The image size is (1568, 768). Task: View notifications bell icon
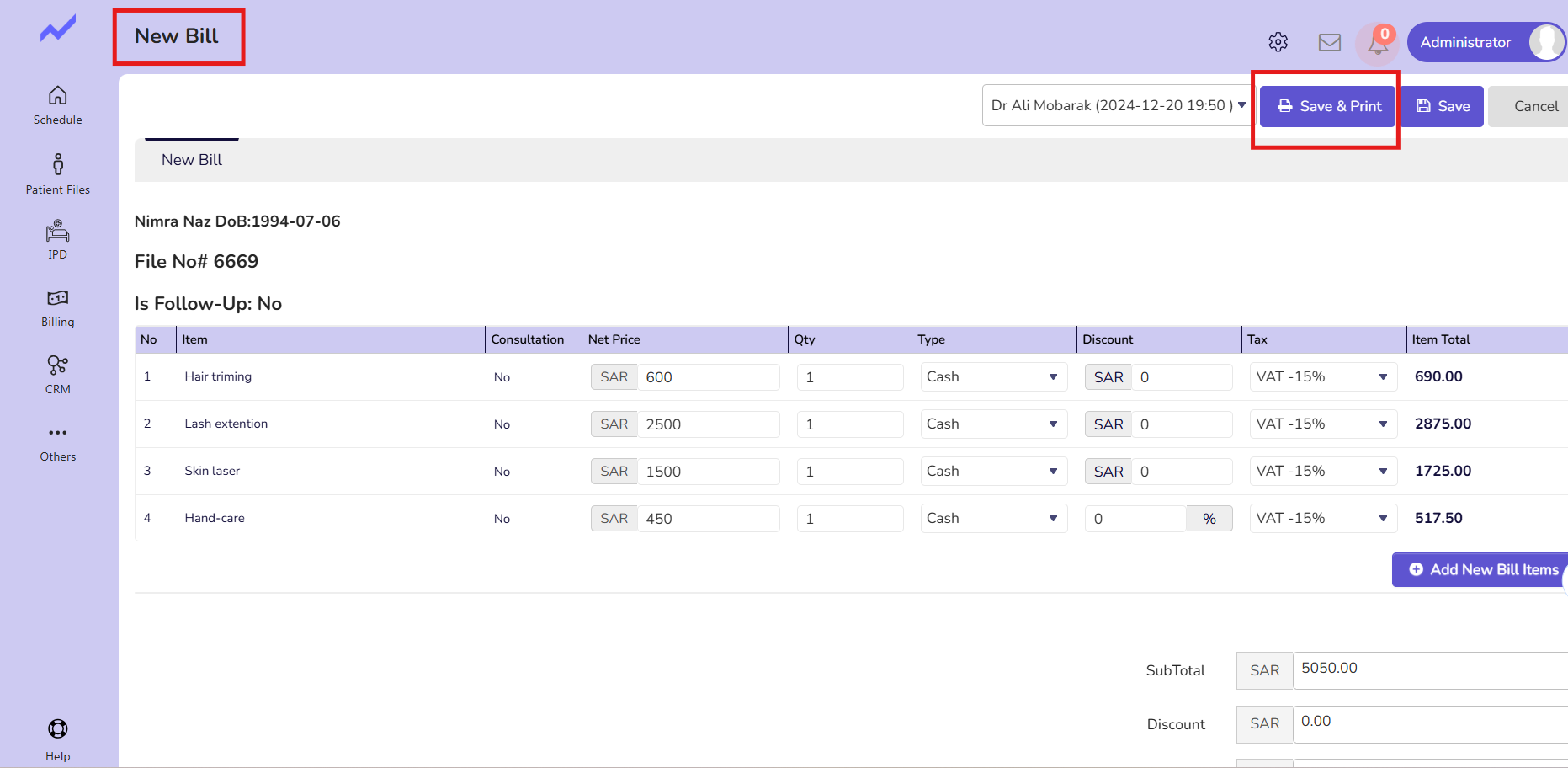[x=1378, y=44]
